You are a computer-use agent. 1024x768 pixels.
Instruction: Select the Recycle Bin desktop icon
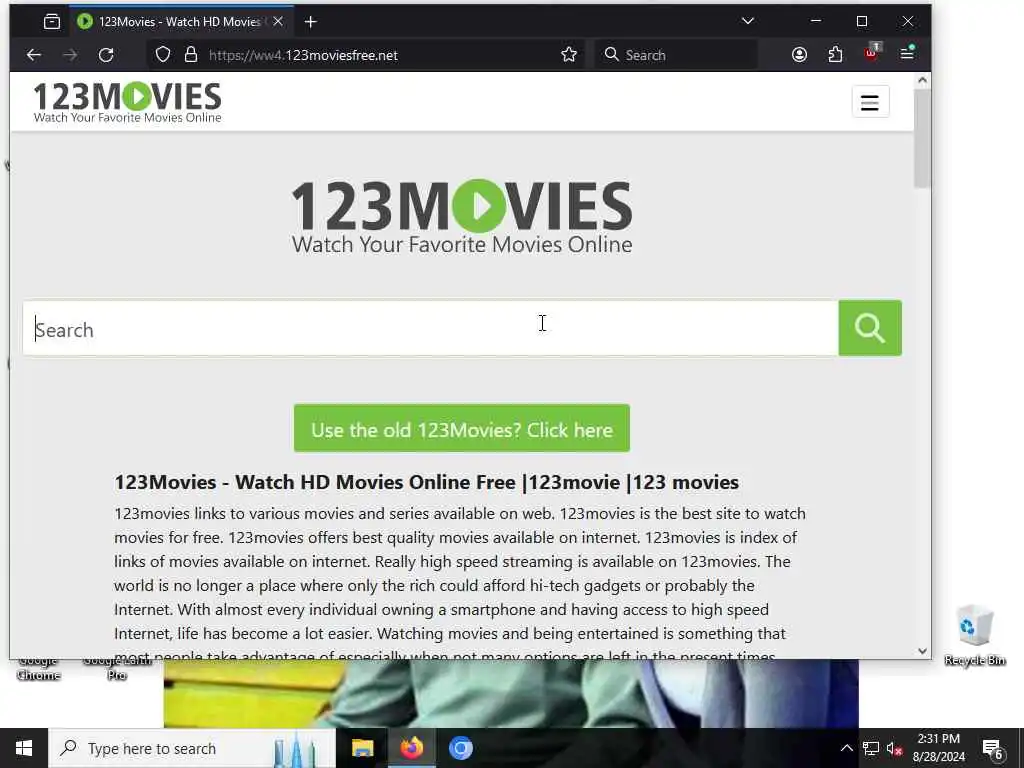974,635
